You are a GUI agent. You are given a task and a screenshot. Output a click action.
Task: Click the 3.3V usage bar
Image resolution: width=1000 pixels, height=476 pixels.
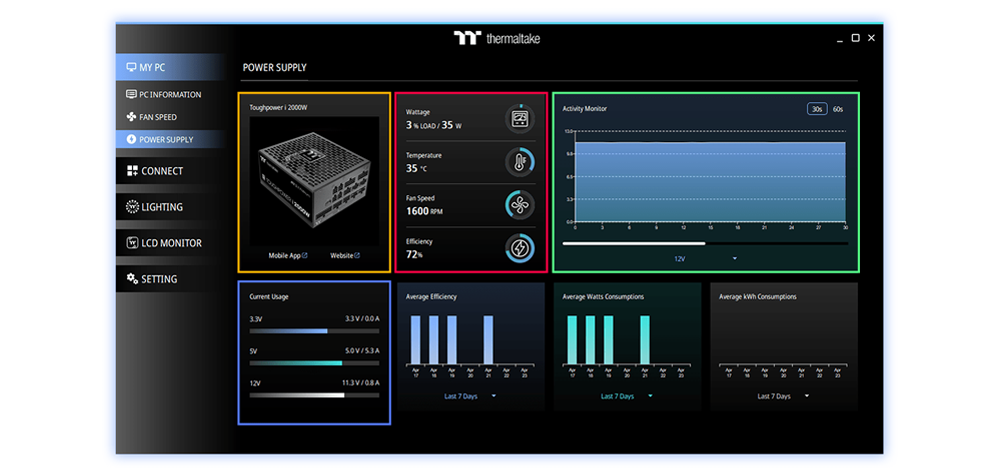(x=314, y=331)
